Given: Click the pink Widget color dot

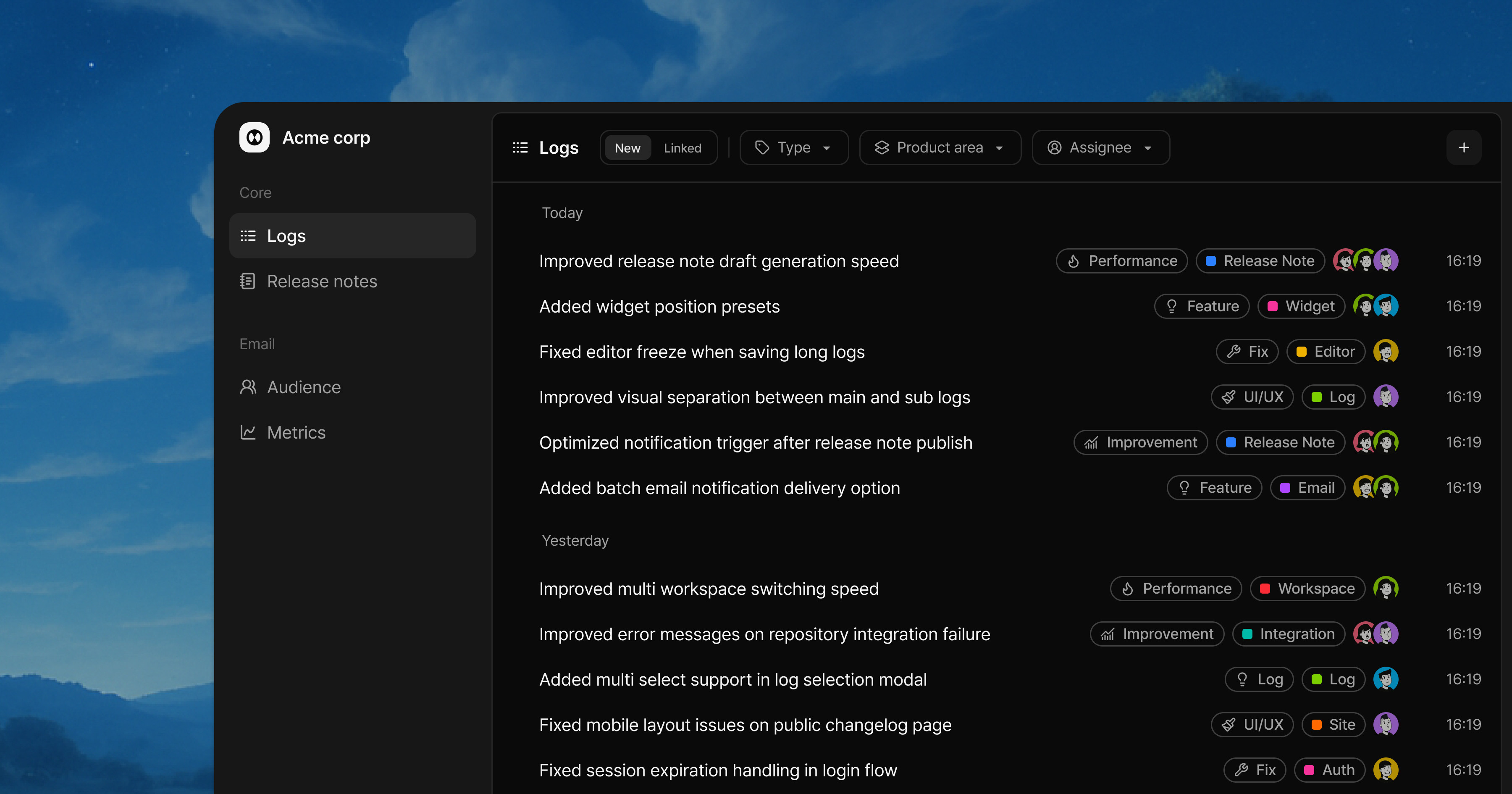Looking at the screenshot, I should click(x=1272, y=306).
